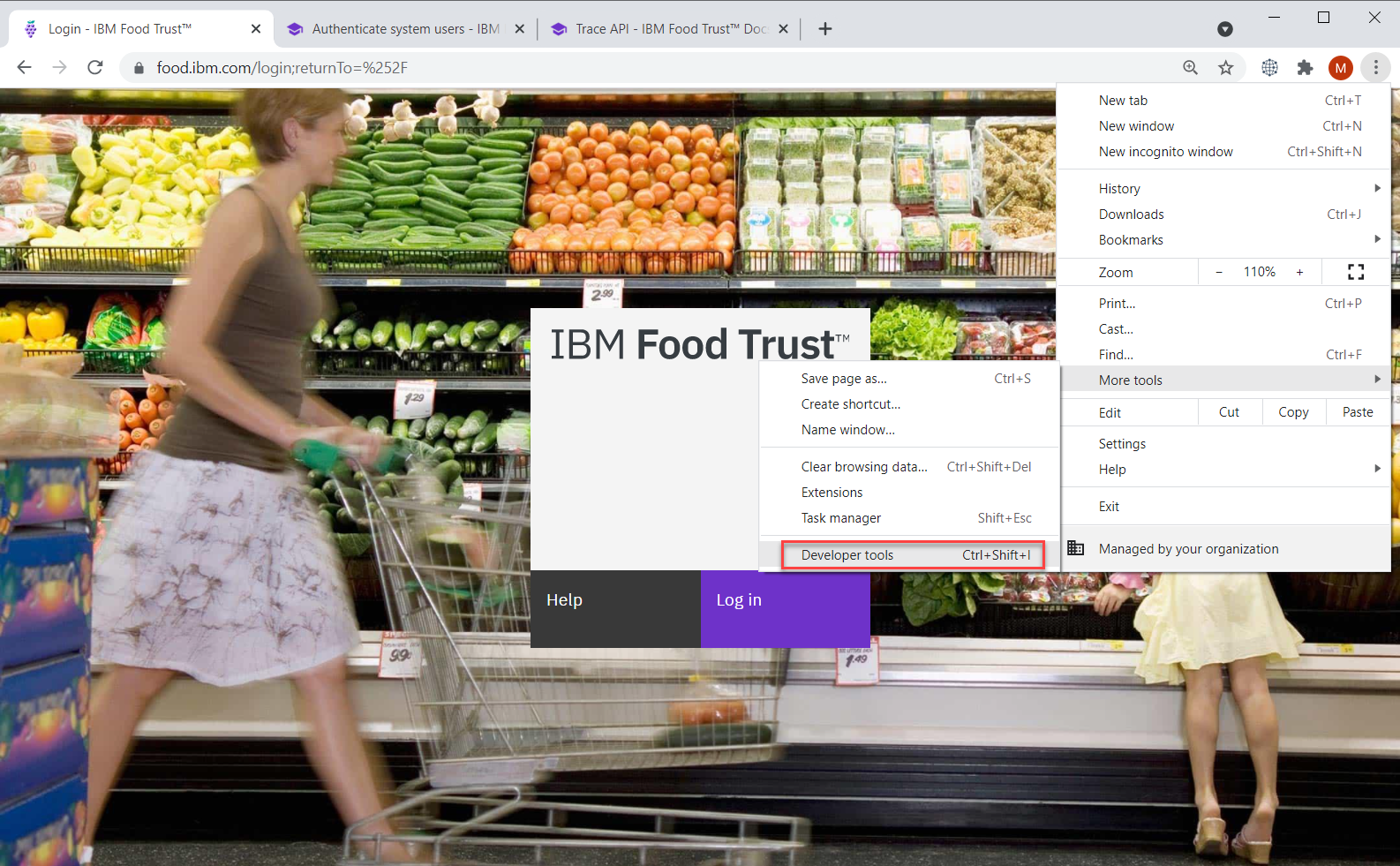Select Find... menu entry
Viewport: 1400px width, 866px height.
pos(1223,355)
